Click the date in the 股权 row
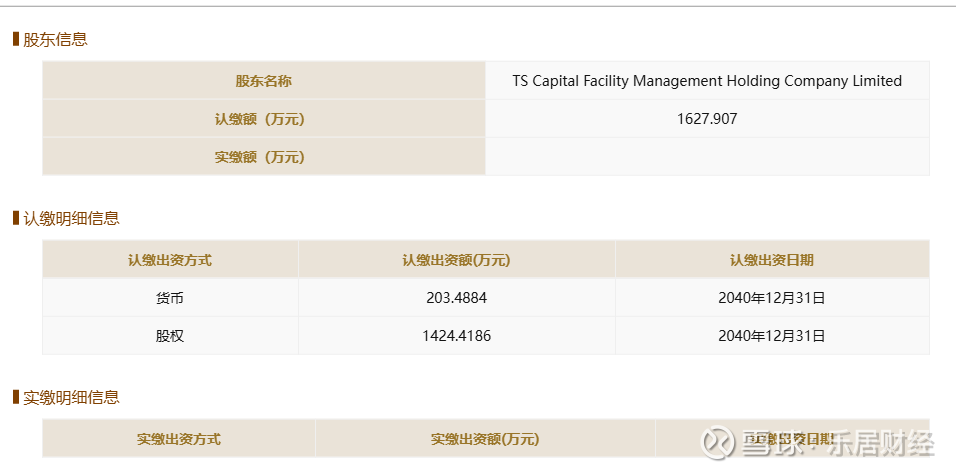Screen dimensions: 963x474 point(772,336)
